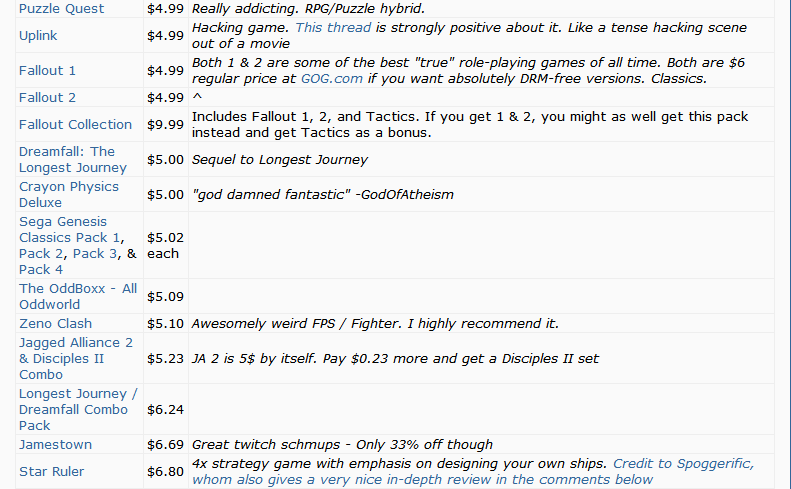Open the Puzzle Quest link
This screenshot has width=791, height=489.
pos(62,9)
